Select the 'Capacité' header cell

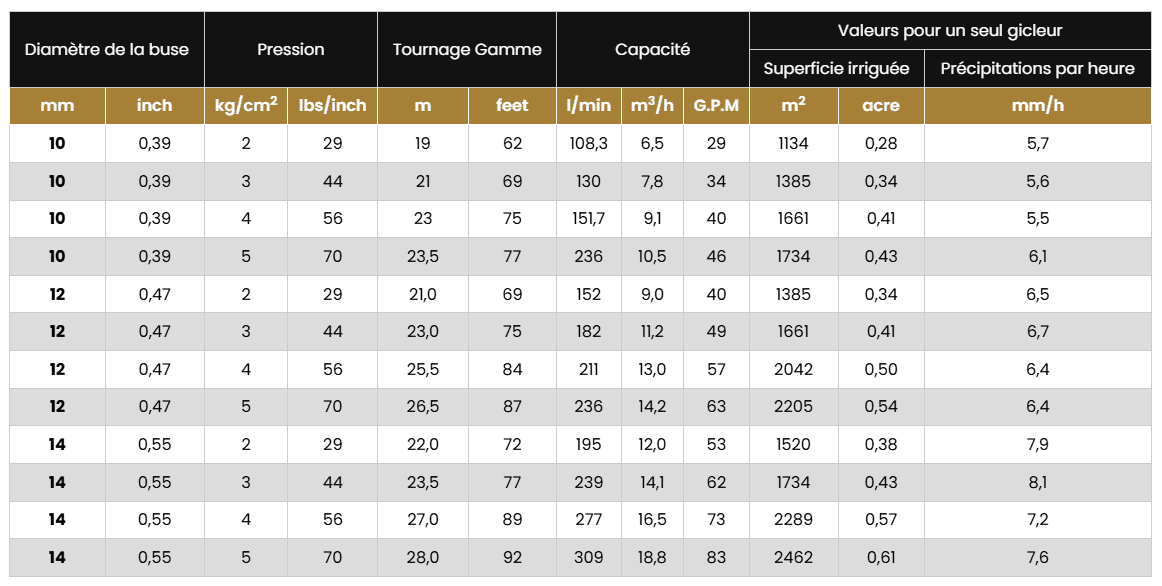(x=652, y=49)
